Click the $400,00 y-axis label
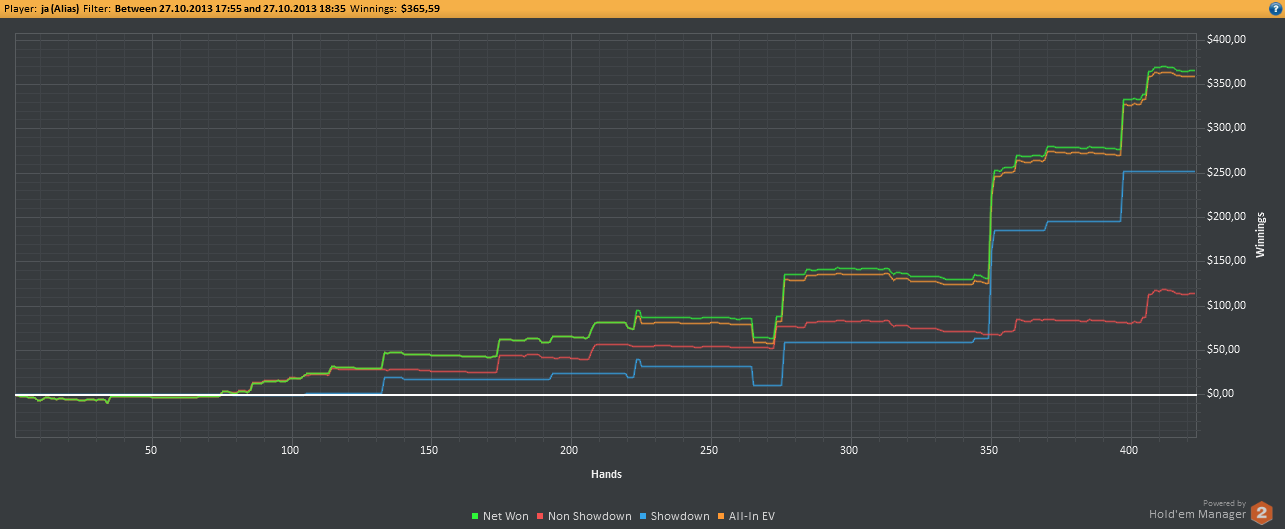 click(1226, 39)
